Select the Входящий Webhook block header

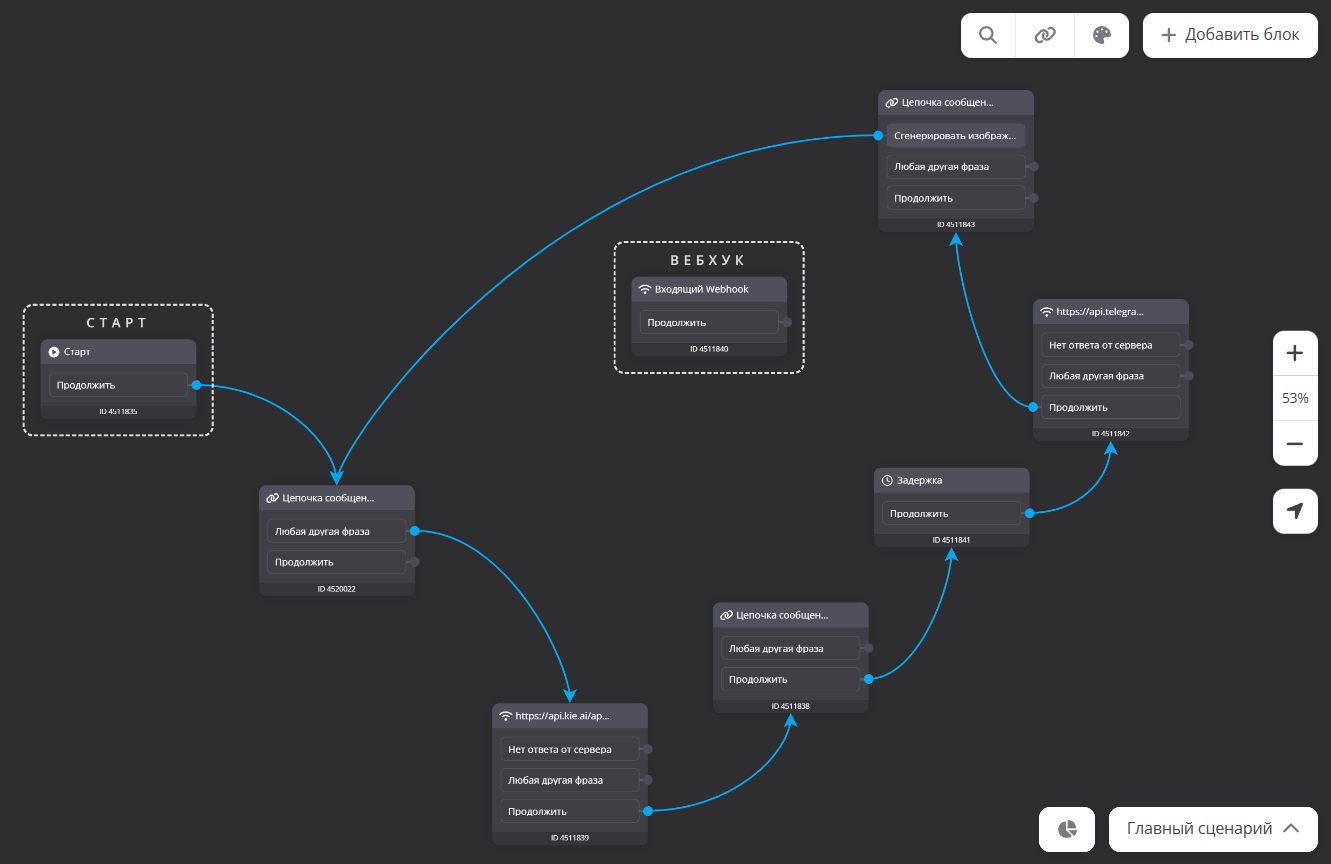pos(708,289)
